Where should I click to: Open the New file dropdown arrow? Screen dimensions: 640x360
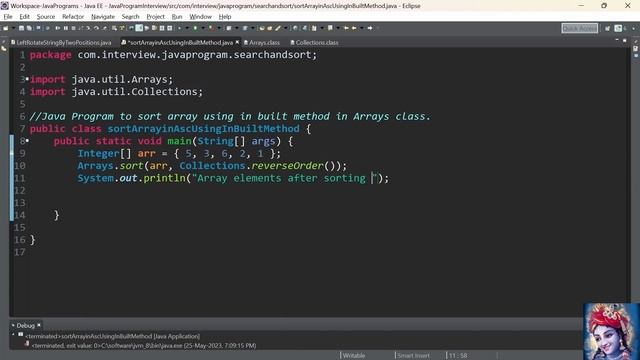(13, 28)
